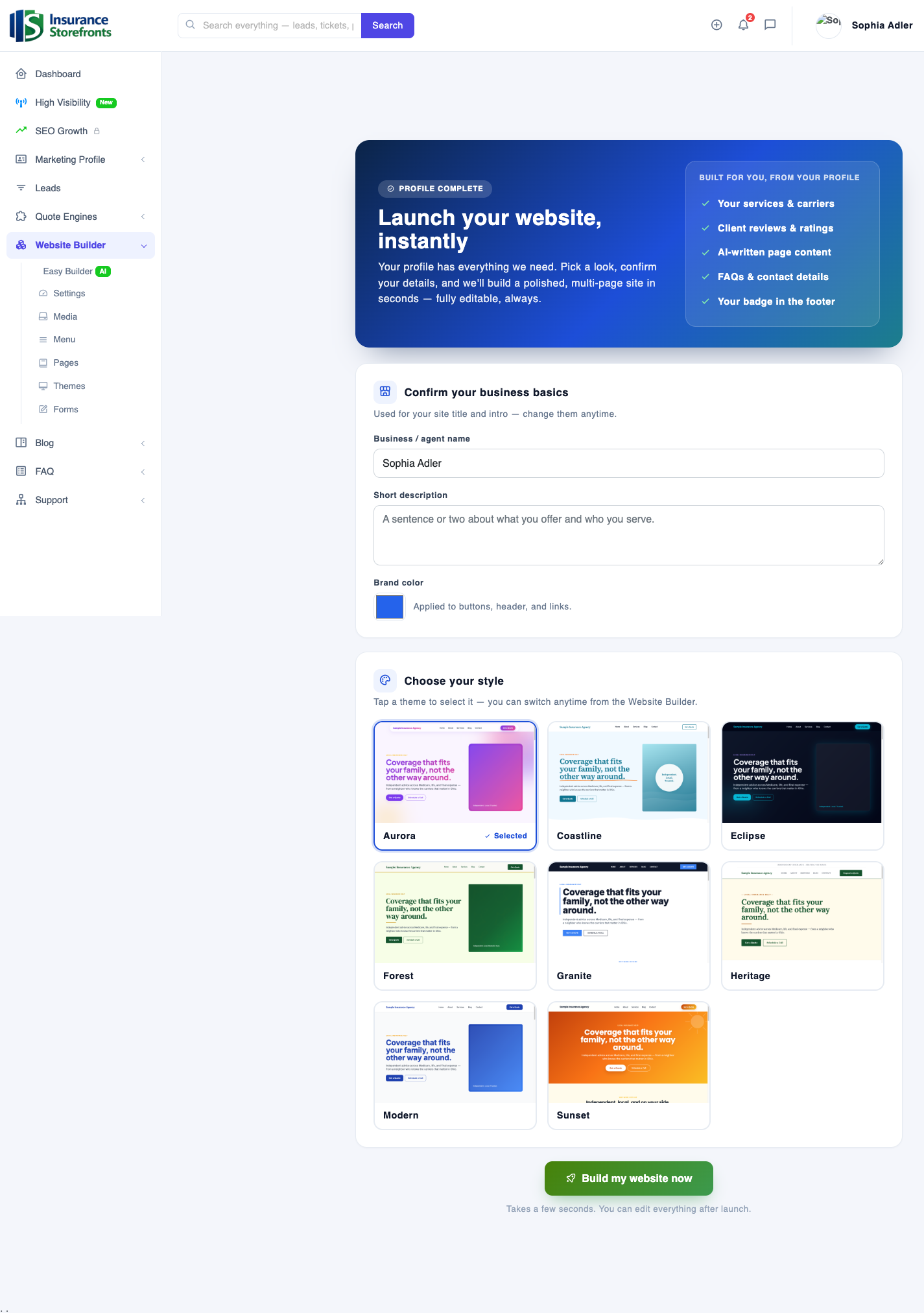Open the chat messages icon
Image resolution: width=924 pixels, height=1313 pixels.
(770, 25)
